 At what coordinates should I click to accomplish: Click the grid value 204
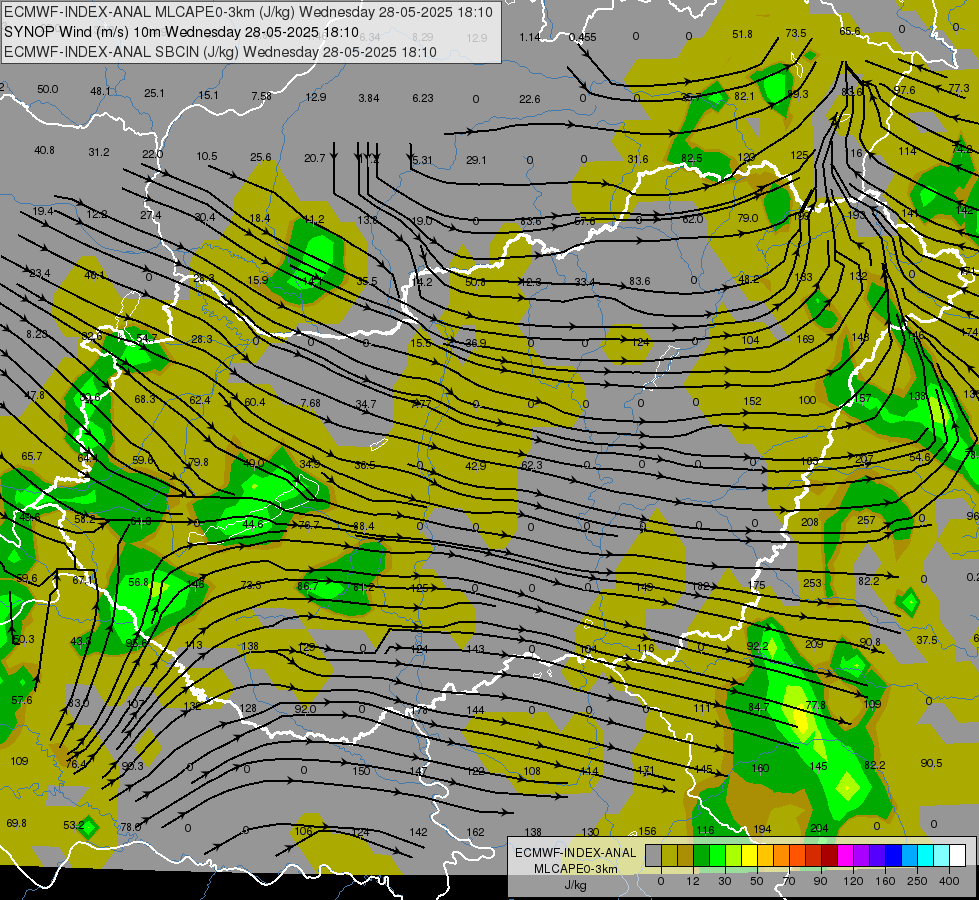(819, 828)
